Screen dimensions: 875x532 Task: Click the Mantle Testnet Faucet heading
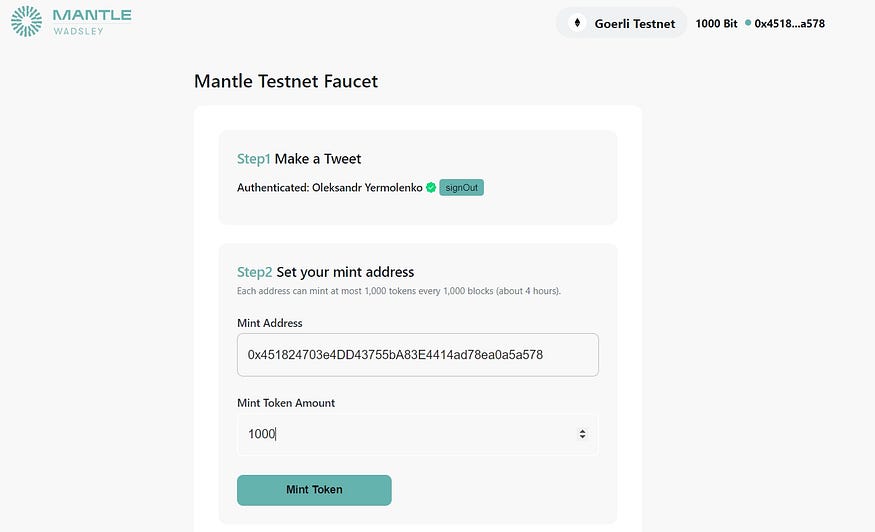tap(286, 81)
